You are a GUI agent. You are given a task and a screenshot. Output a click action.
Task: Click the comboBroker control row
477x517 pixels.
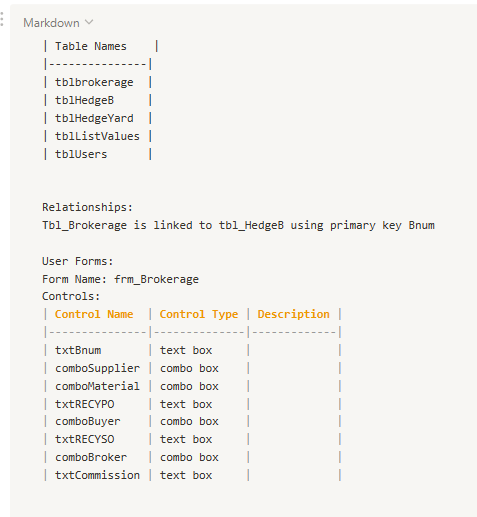193,457
